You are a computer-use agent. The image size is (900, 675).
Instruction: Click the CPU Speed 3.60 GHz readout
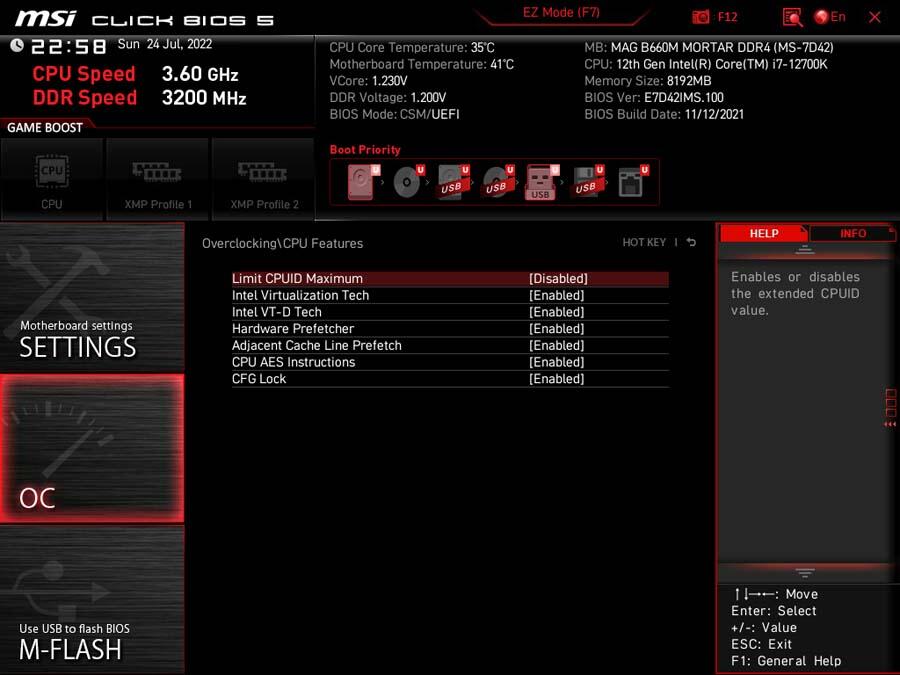click(x=135, y=74)
